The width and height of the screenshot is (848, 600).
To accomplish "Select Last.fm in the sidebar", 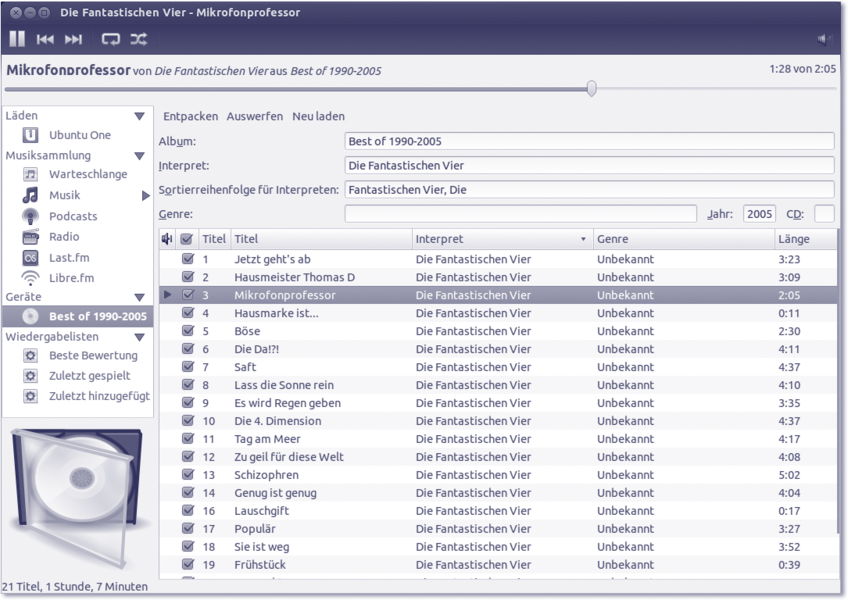I will (69, 258).
